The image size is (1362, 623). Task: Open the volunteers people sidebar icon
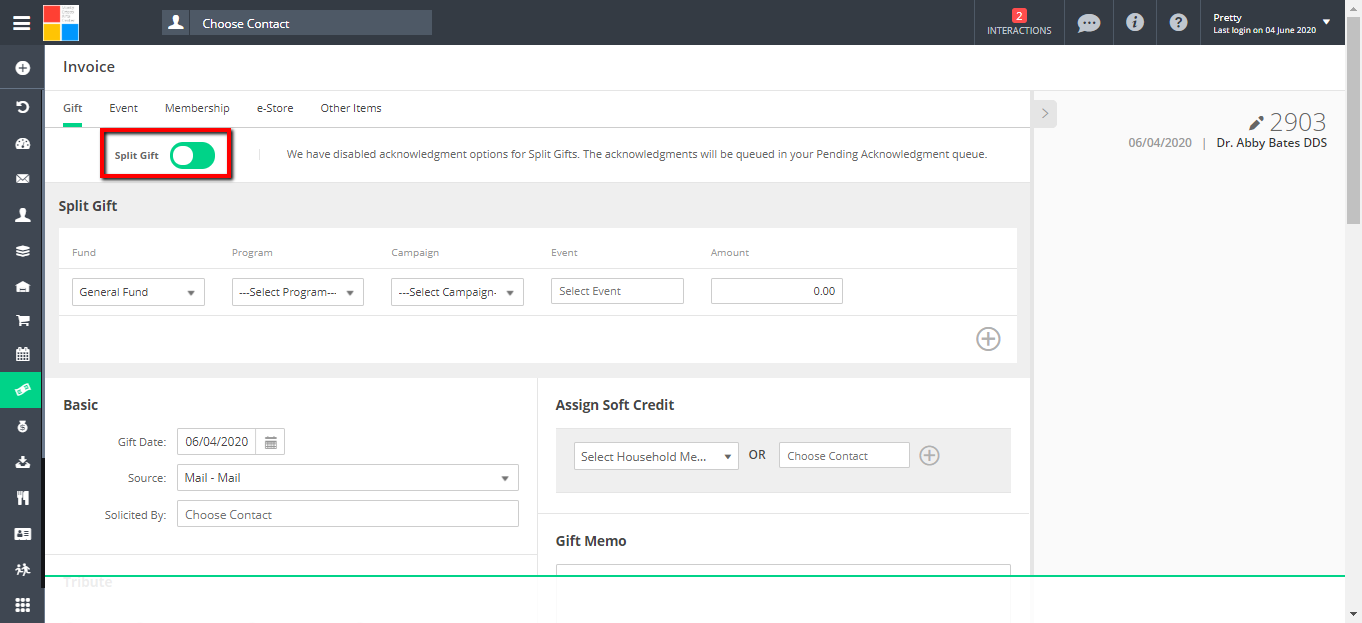click(22, 569)
